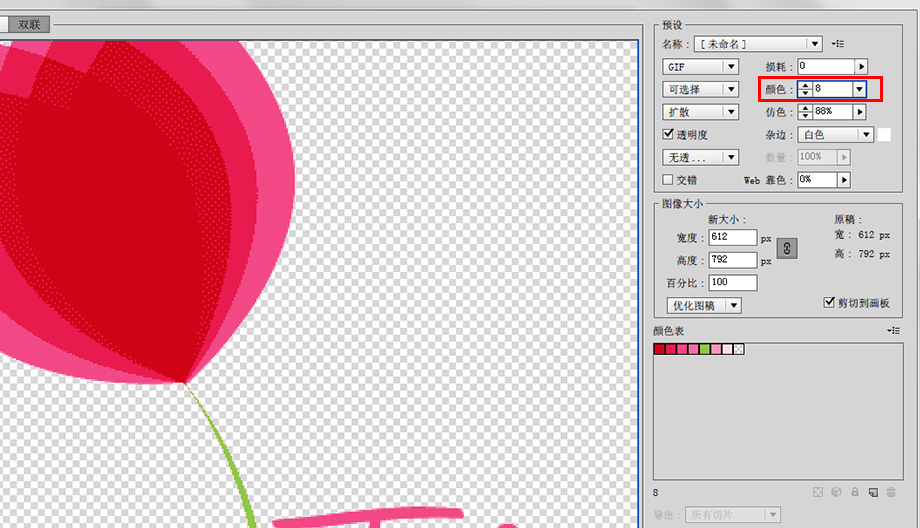
Task: Expand the 颜色 colors count dropdown
Action: click(858, 89)
